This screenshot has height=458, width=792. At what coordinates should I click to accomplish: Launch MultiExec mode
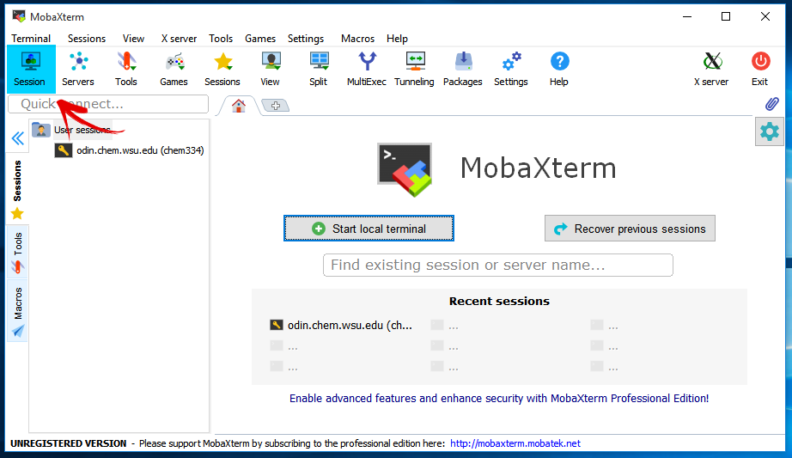point(368,68)
